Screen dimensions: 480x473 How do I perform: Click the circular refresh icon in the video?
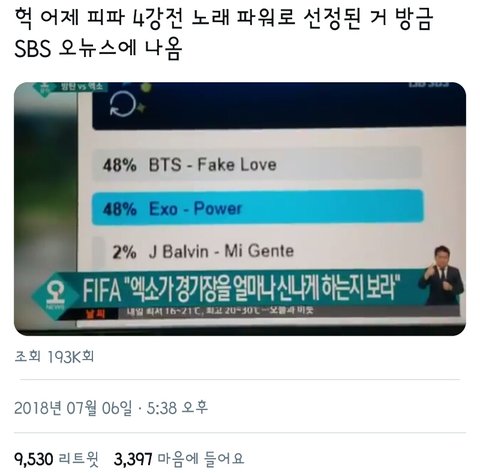(x=123, y=105)
